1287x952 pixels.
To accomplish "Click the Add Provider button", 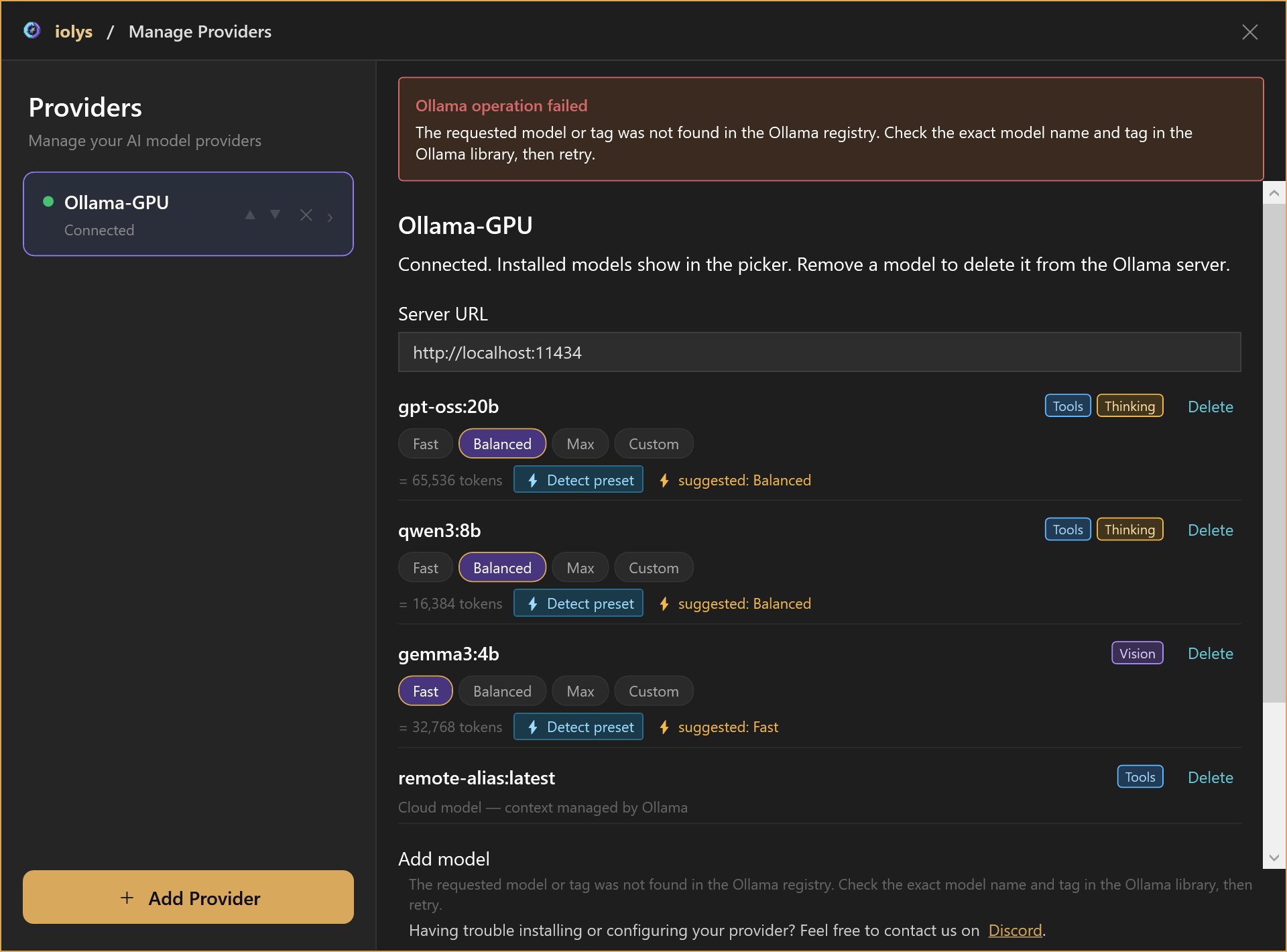I will point(188,897).
